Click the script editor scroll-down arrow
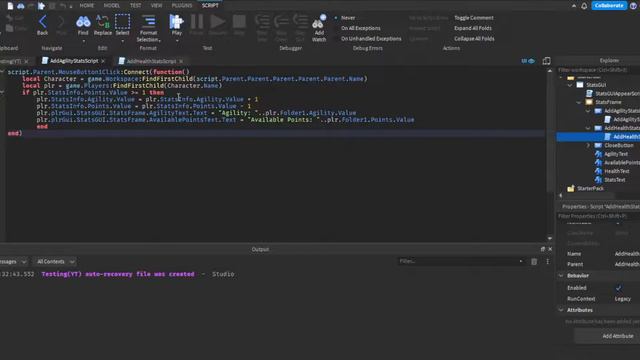 (x=550, y=238)
